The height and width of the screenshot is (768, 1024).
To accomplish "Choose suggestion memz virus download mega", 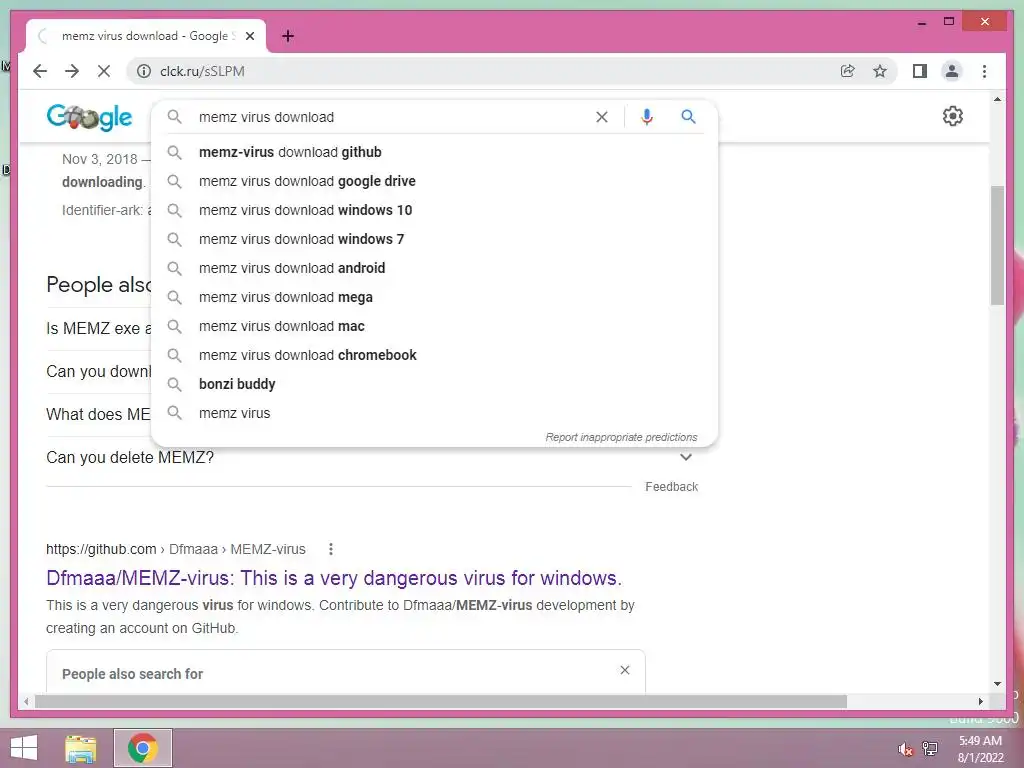I will (434, 297).
